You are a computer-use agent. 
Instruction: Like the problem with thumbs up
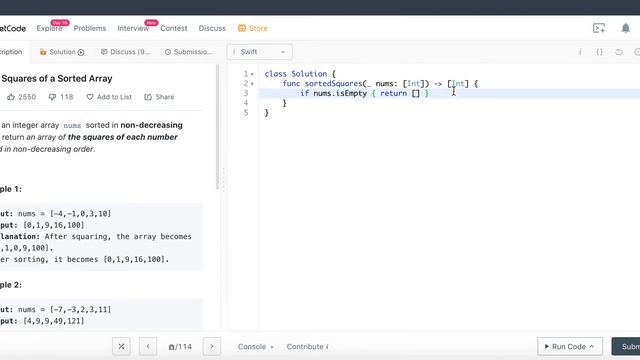click(x=22, y=97)
